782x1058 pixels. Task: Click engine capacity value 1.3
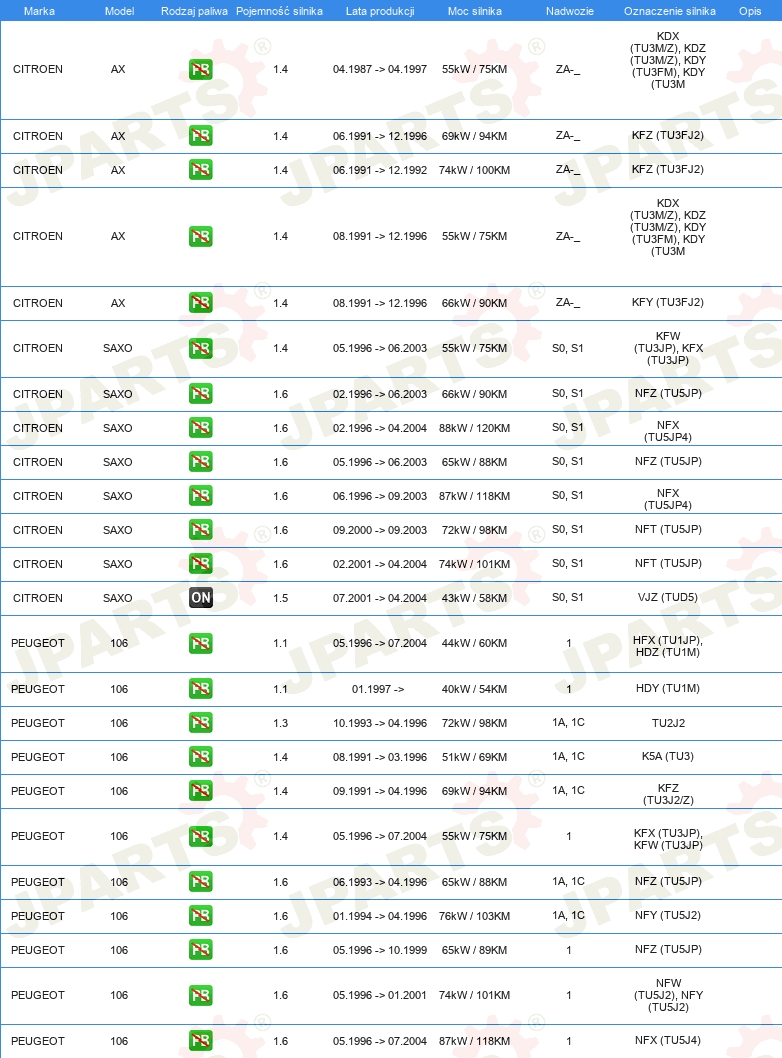click(x=281, y=723)
